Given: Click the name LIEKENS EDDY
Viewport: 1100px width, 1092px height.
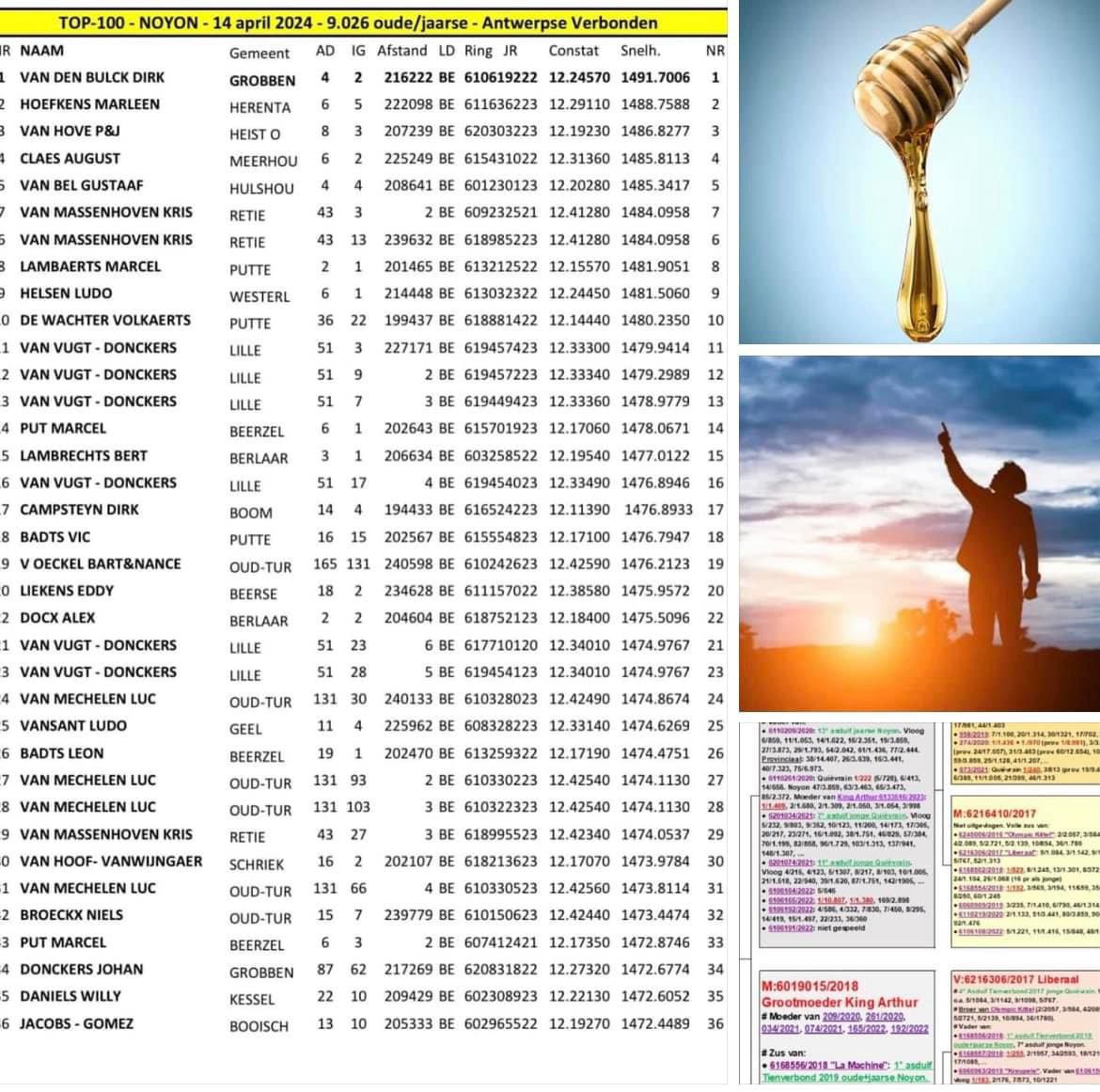Looking at the screenshot, I should pos(67,591).
